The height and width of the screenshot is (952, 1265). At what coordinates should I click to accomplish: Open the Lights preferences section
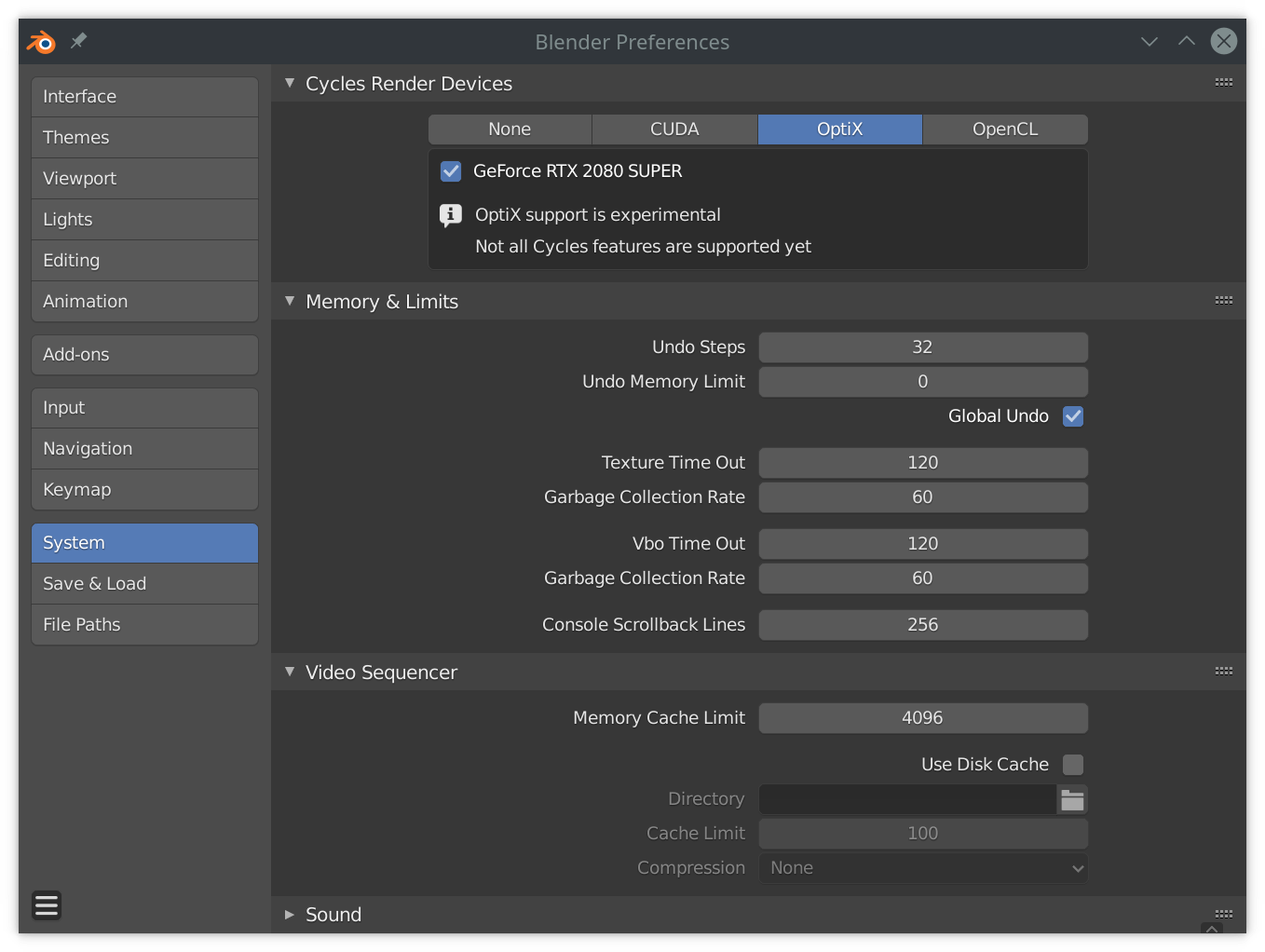tap(144, 220)
